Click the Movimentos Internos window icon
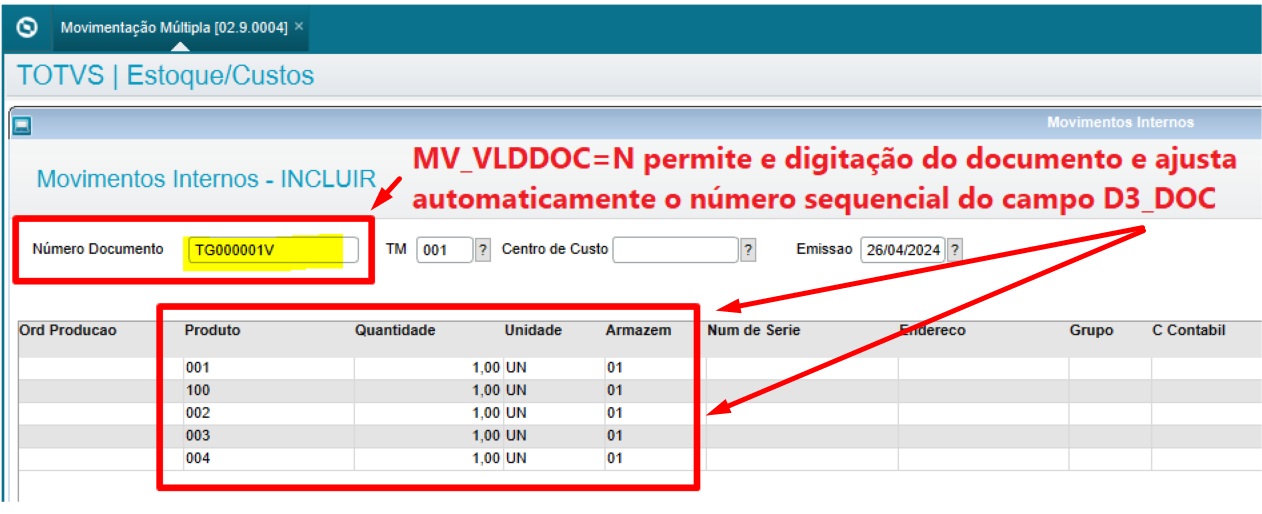The width and height of the screenshot is (1262, 514). [22, 125]
